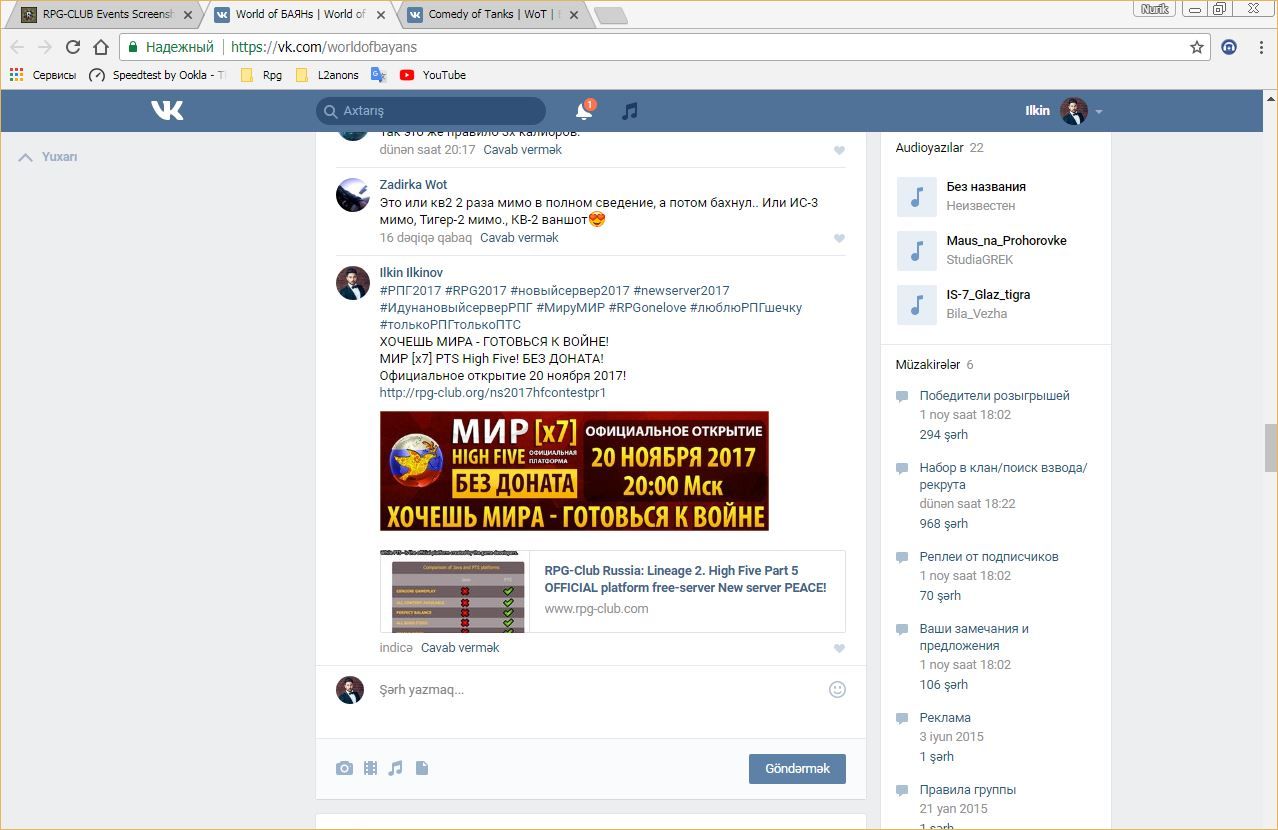Open the Müzakirələr section header
Image resolution: width=1278 pixels, height=830 pixels.
(927, 365)
